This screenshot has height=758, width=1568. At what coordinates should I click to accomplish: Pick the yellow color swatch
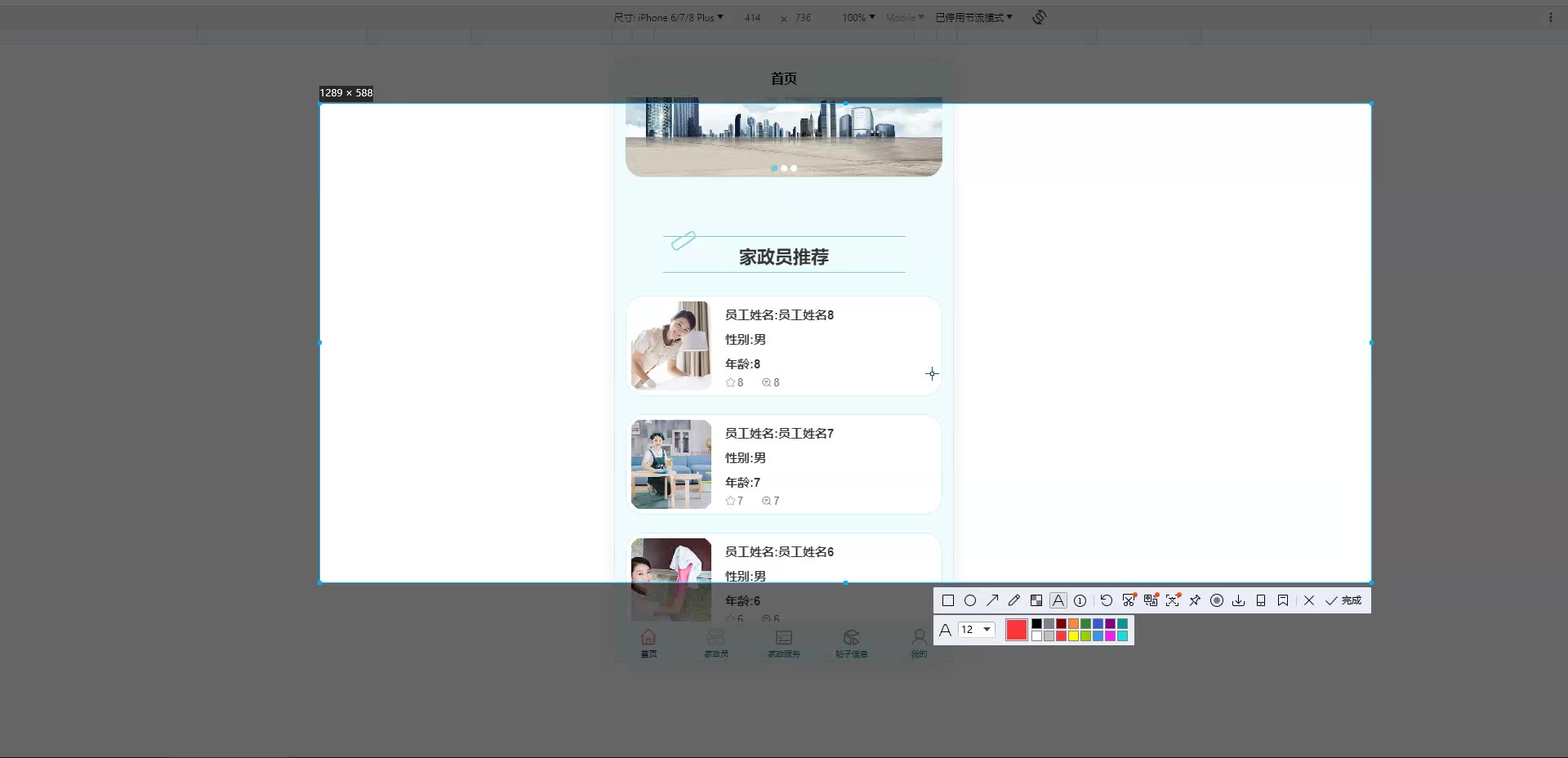pos(1074,636)
